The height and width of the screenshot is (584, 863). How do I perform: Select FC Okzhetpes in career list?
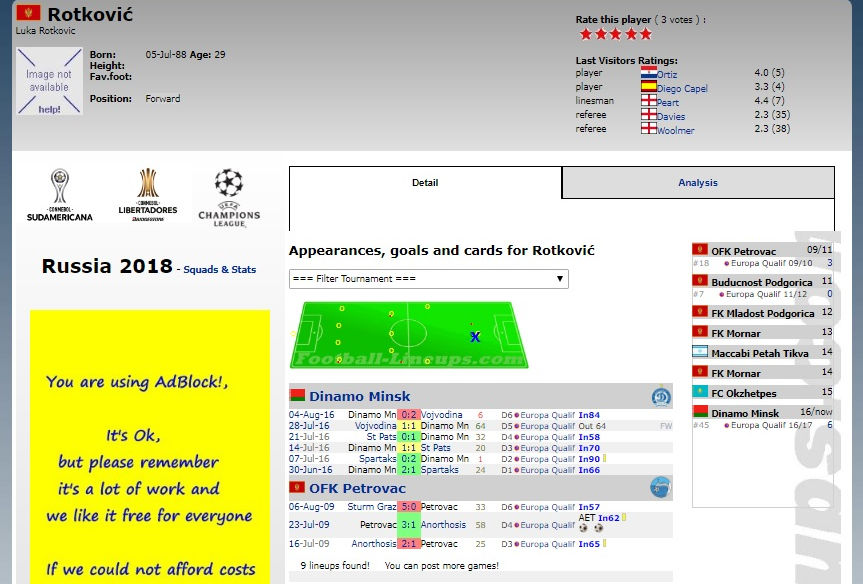coord(744,394)
